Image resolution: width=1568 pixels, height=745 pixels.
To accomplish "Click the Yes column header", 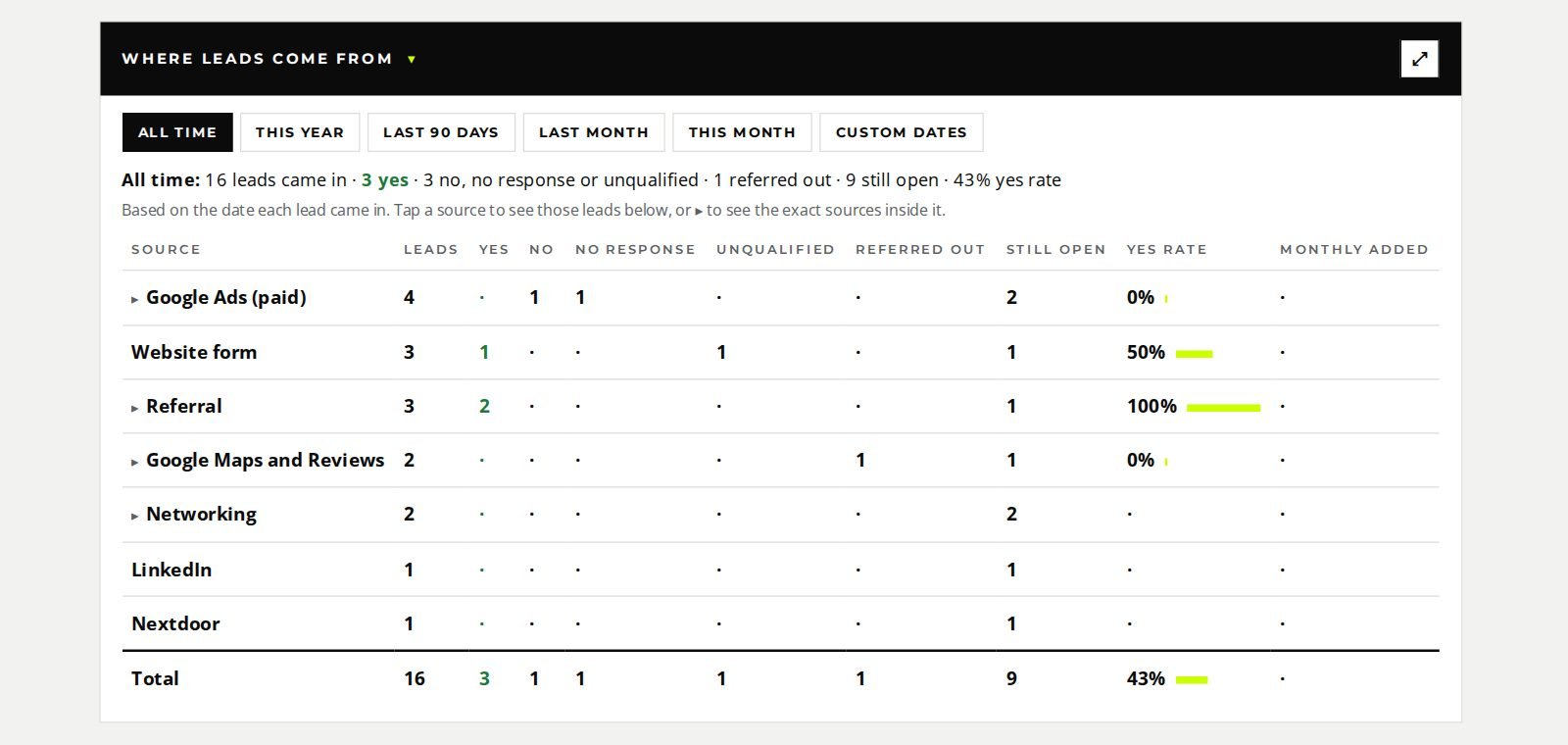I will point(494,249).
